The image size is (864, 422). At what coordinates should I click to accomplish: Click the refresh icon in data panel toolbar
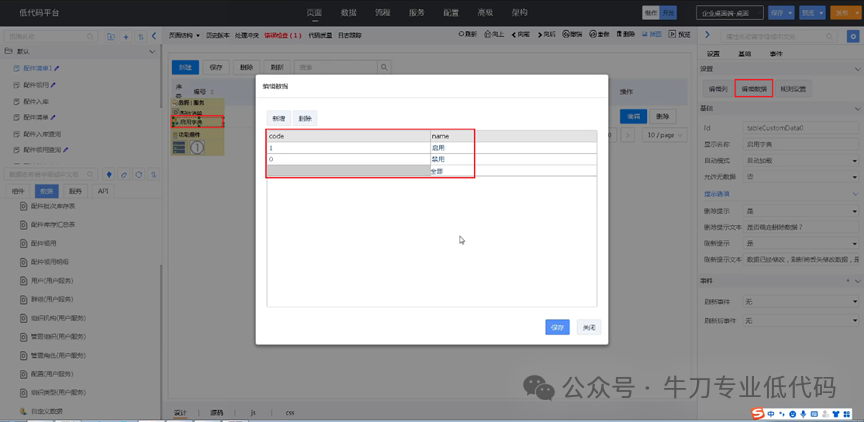point(139,174)
